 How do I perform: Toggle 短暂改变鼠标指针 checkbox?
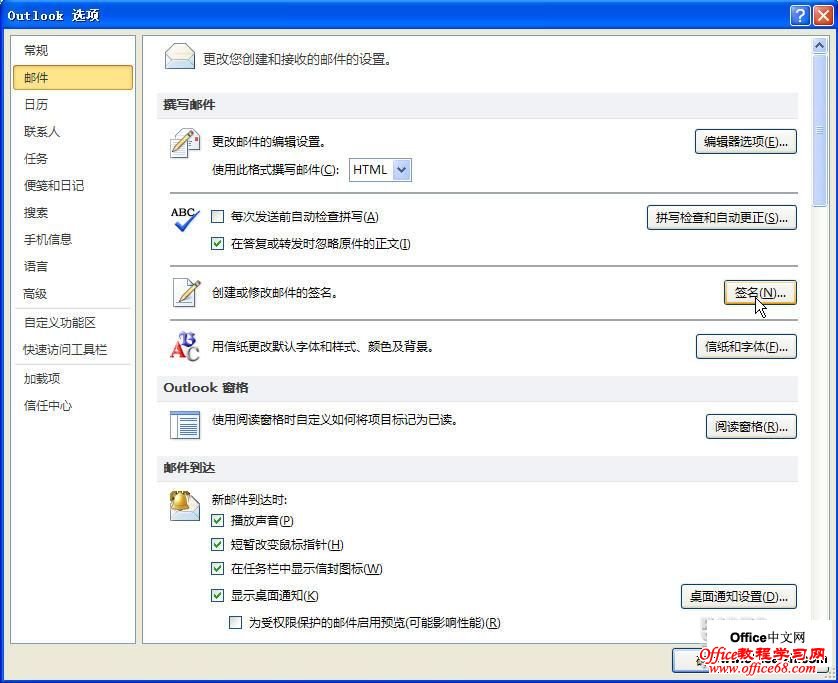click(x=218, y=545)
